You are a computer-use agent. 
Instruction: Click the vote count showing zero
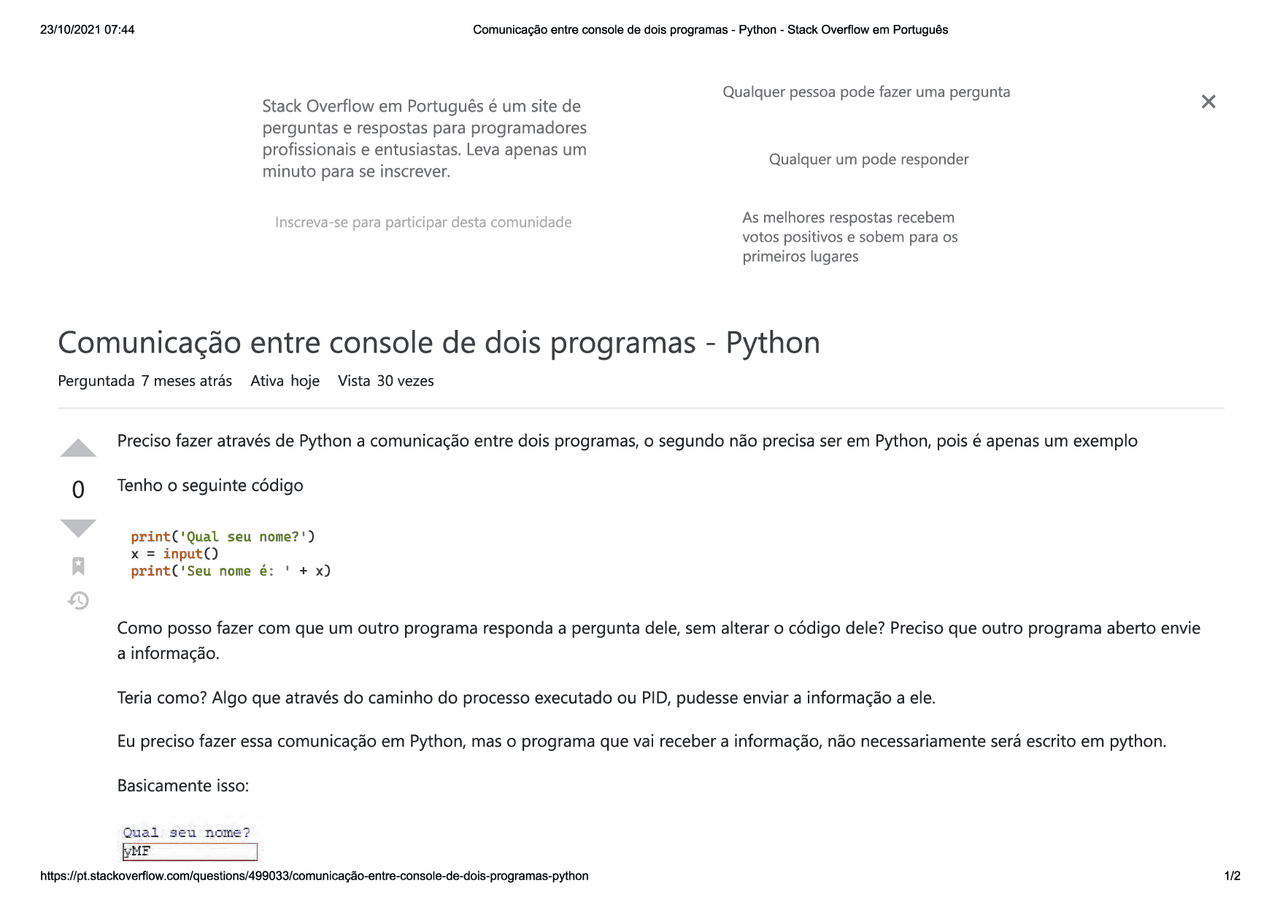78,489
